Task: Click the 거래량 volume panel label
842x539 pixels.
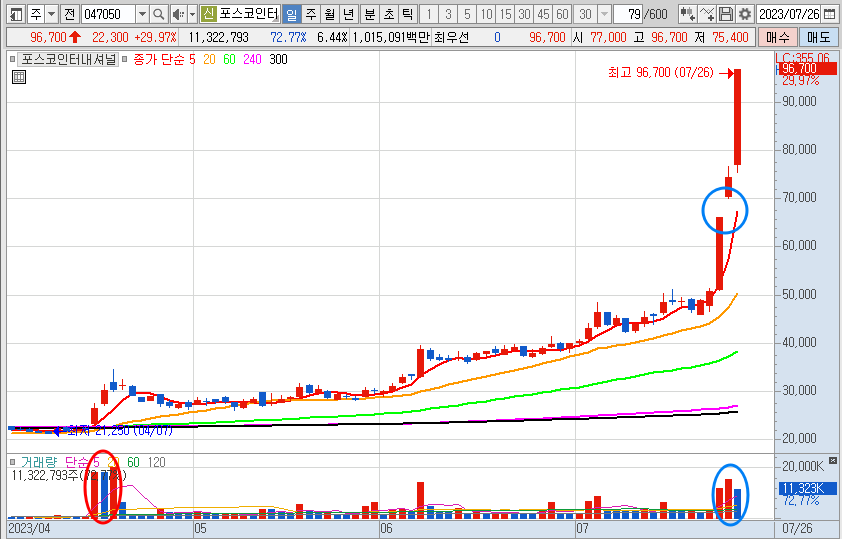Action: (x=39, y=462)
